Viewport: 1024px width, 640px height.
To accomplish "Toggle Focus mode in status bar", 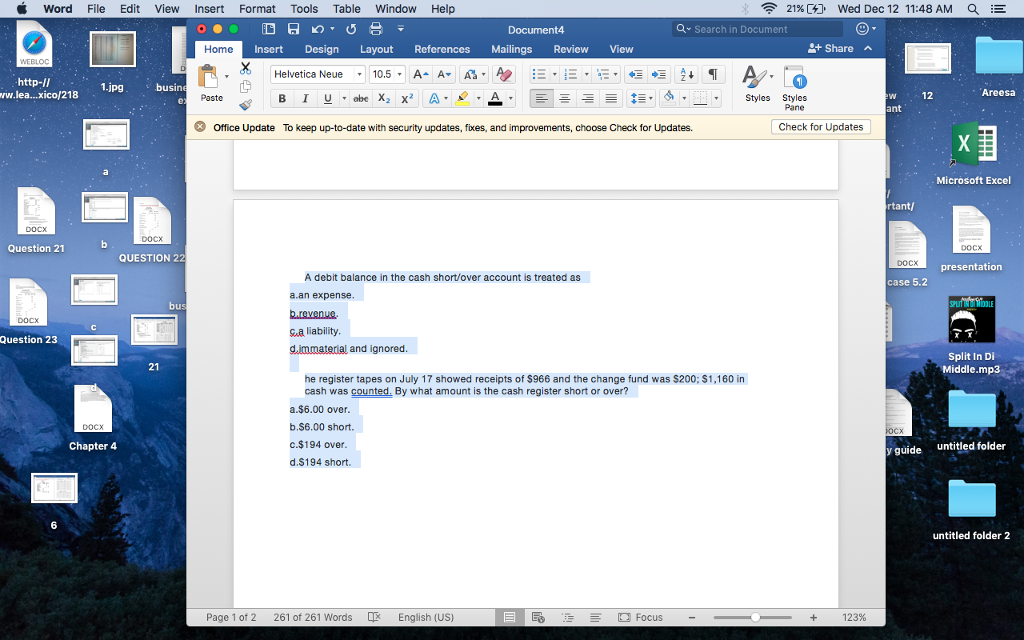I will [640, 617].
